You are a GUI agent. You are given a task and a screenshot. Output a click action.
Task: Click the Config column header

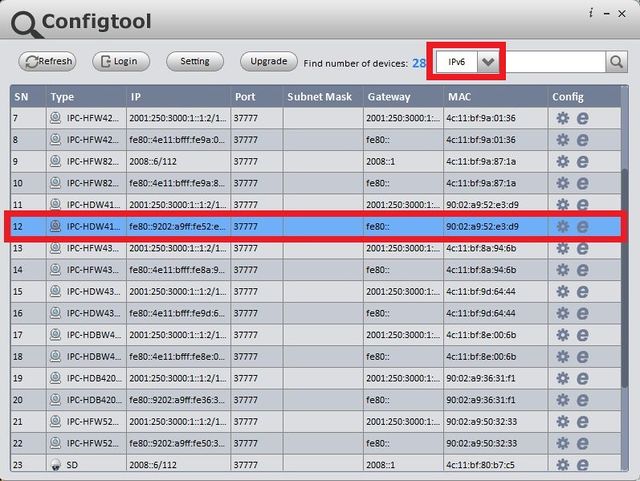click(x=584, y=97)
